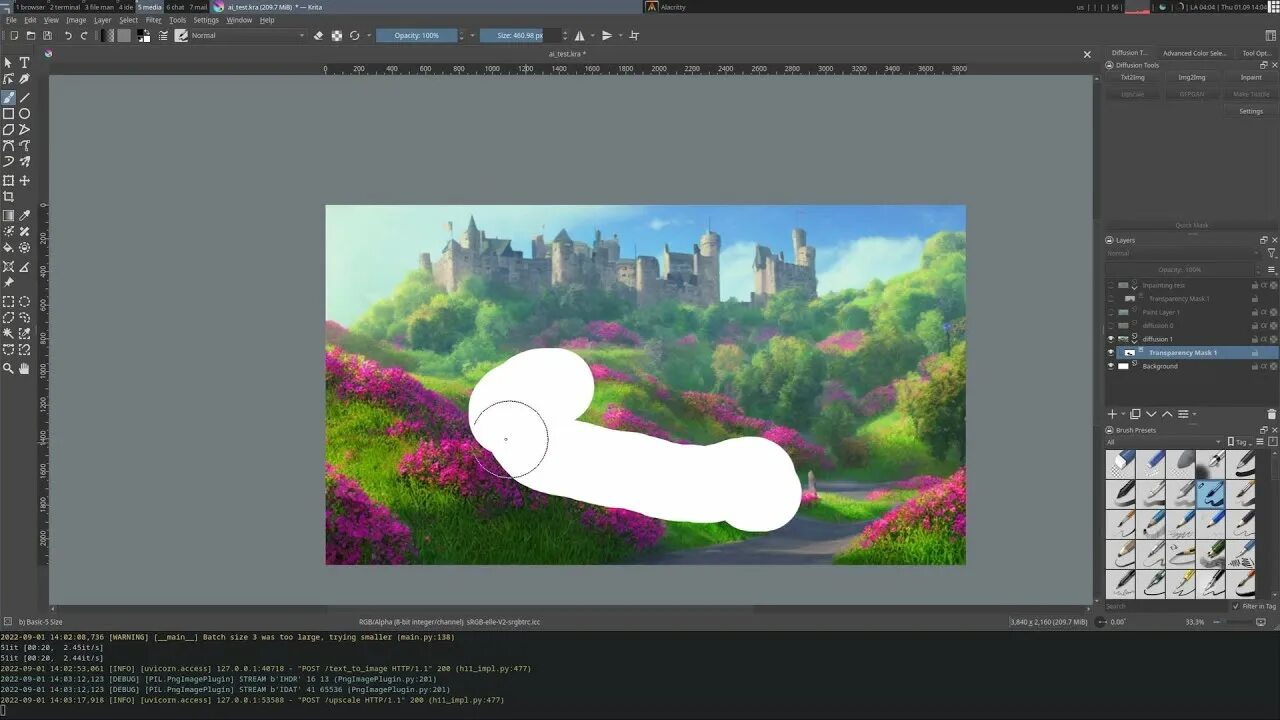The image size is (1280, 720).
Task: Select the Move tool
Action: (24, 181)
